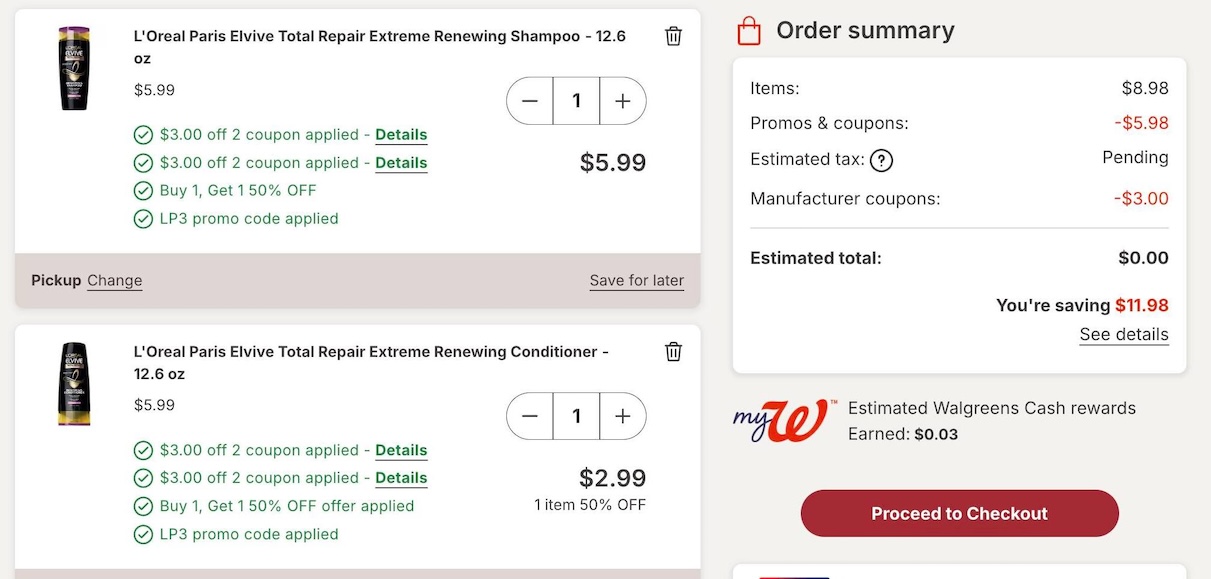Change the Pickup option for shampoo
1211x579 pixels.
click(x=115, y=280)
